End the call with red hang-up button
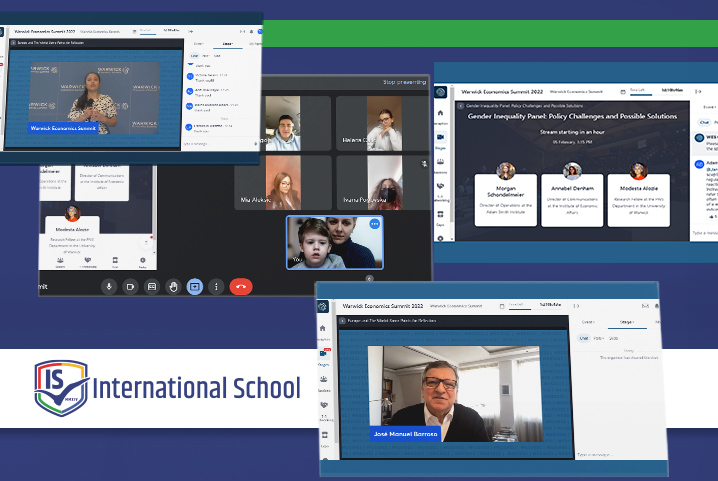 coord(241,286)
